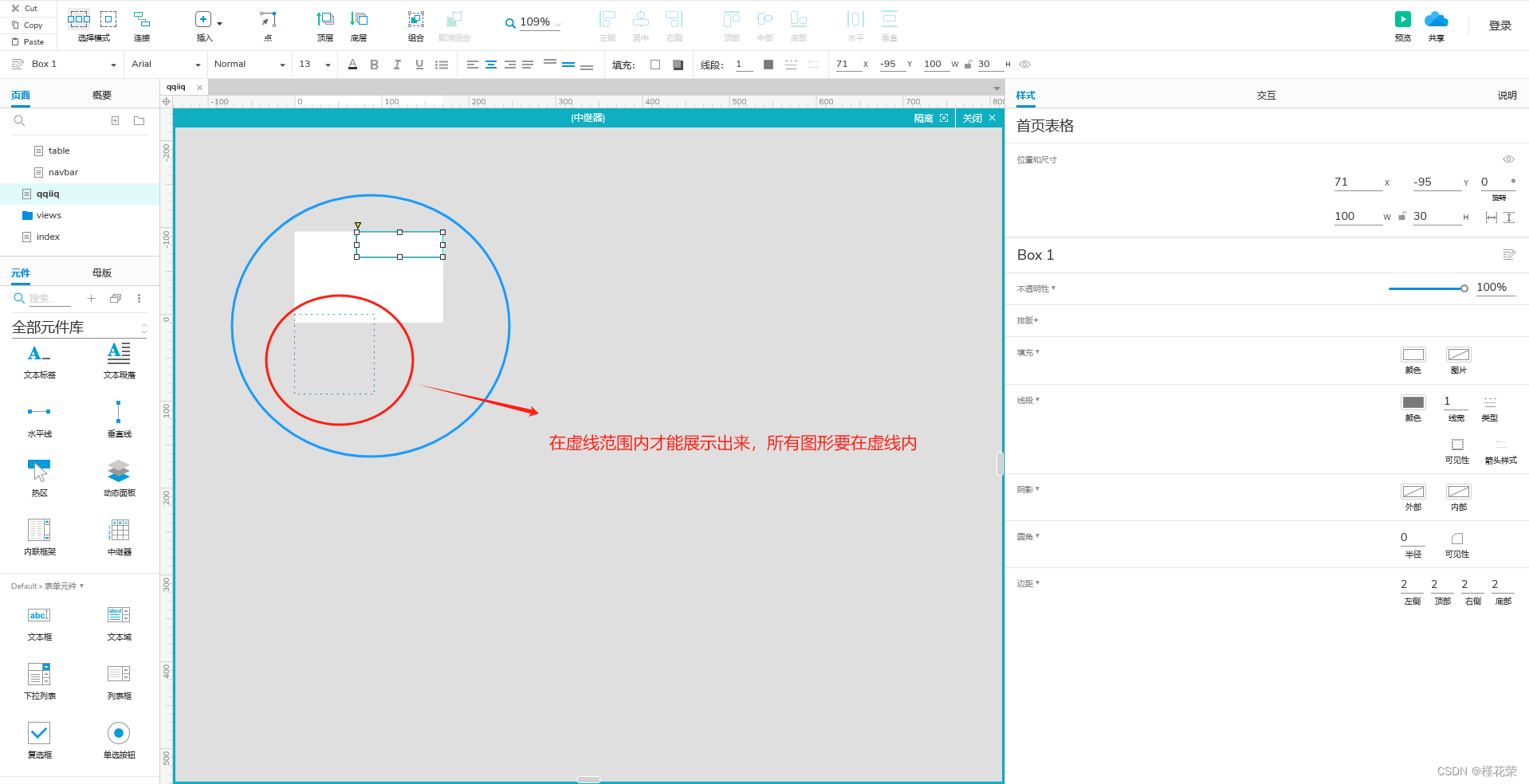Click the Close button of repeater editor

click(979, 118)
